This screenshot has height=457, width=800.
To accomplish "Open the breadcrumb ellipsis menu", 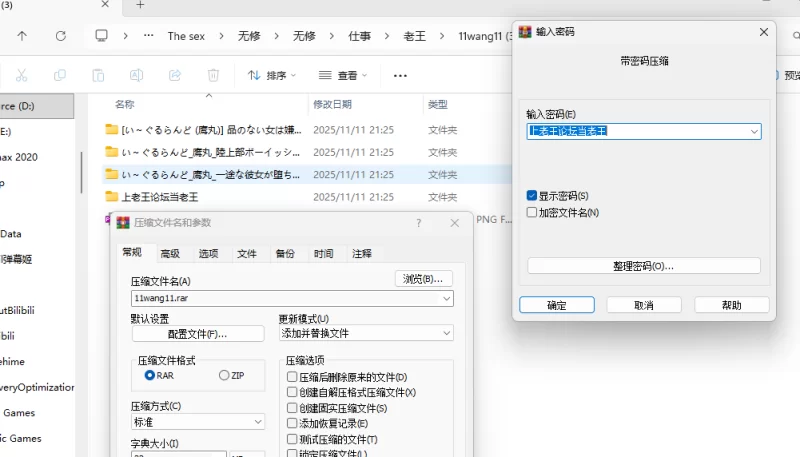I will pyautogui.click(x=148, y=36).
